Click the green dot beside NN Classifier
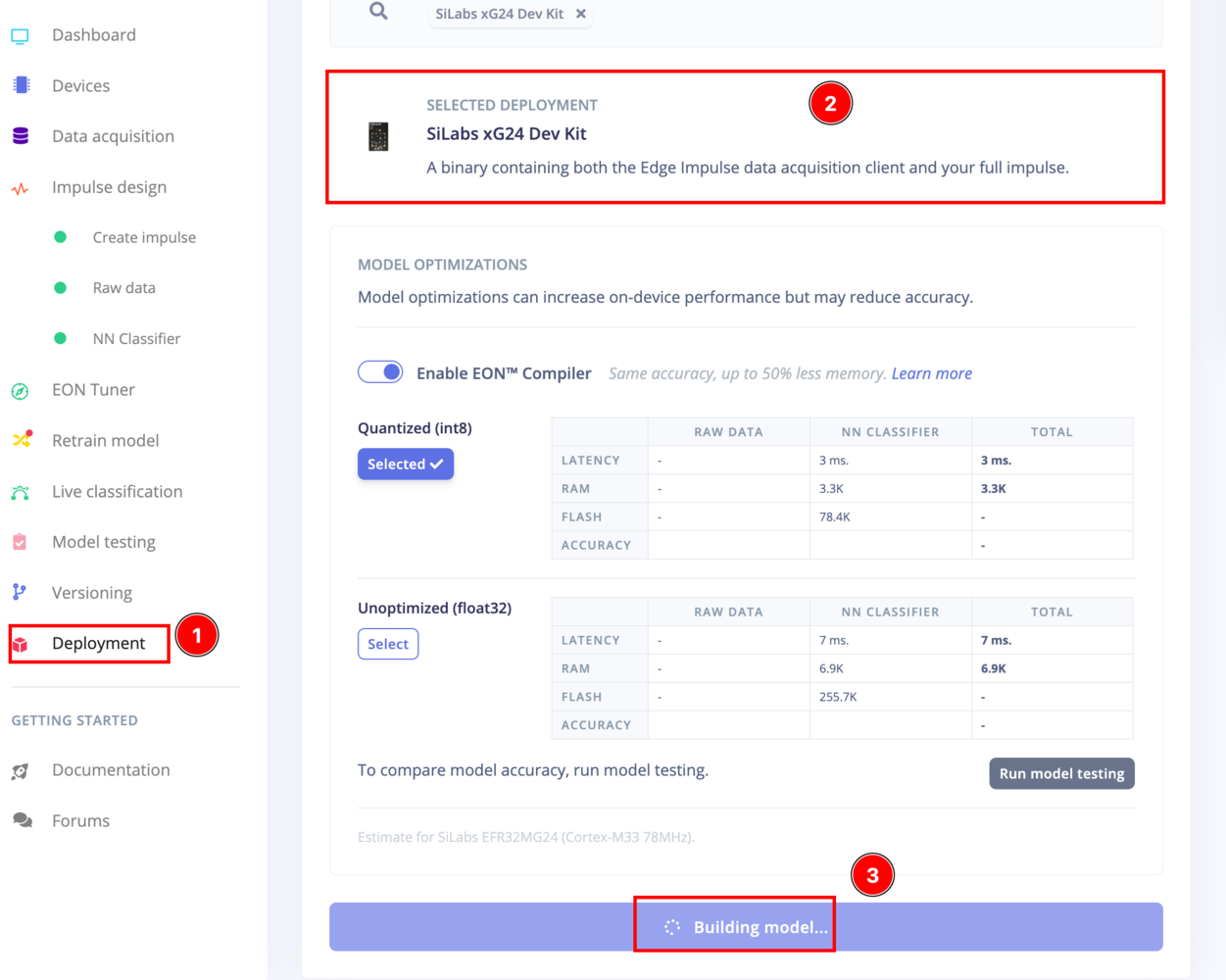 tap(60, 338)
